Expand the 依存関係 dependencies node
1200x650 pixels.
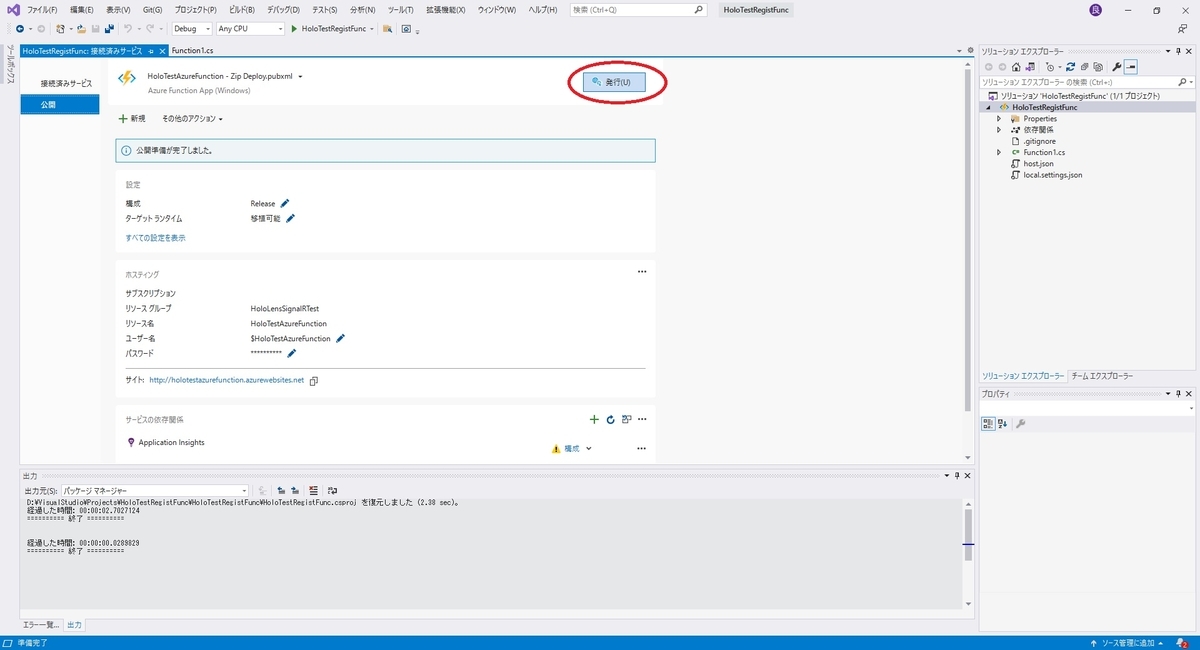999,130
